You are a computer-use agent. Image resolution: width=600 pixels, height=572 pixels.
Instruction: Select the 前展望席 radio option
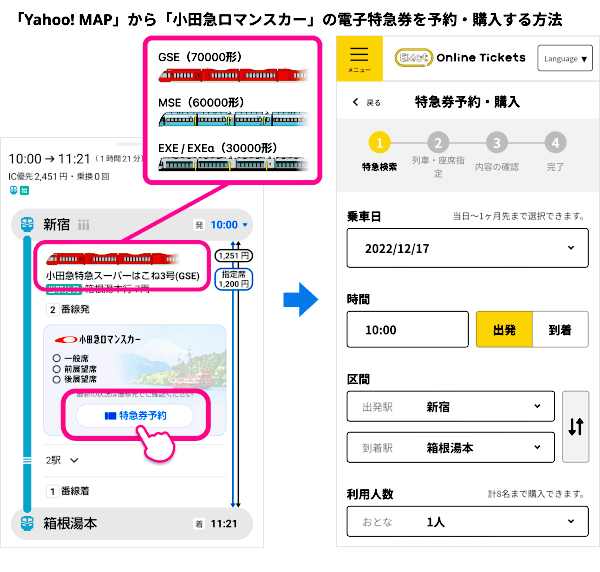[x=57, y=369]
